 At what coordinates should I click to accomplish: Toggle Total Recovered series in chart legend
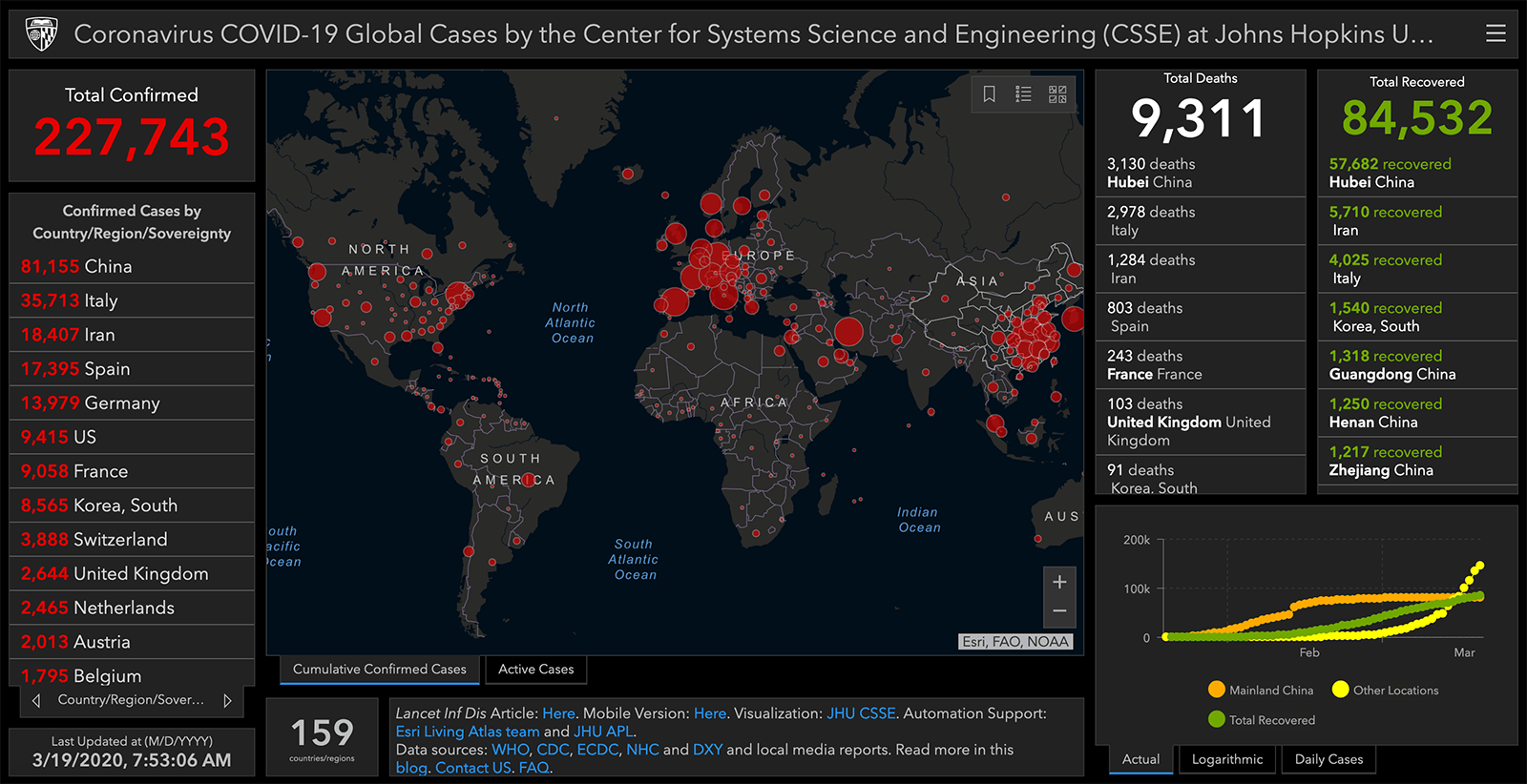1261,719
